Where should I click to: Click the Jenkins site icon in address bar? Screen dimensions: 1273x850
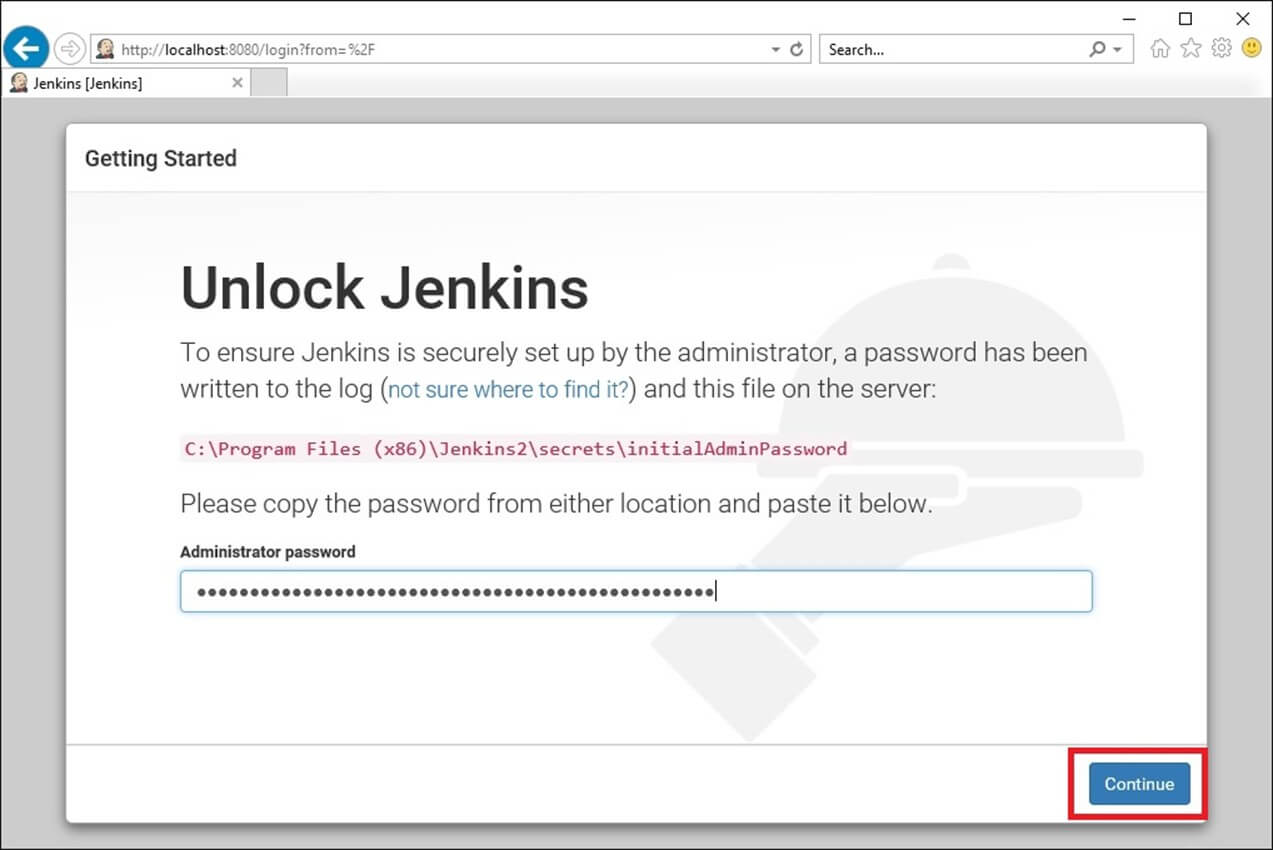click(x=105, y=49)
